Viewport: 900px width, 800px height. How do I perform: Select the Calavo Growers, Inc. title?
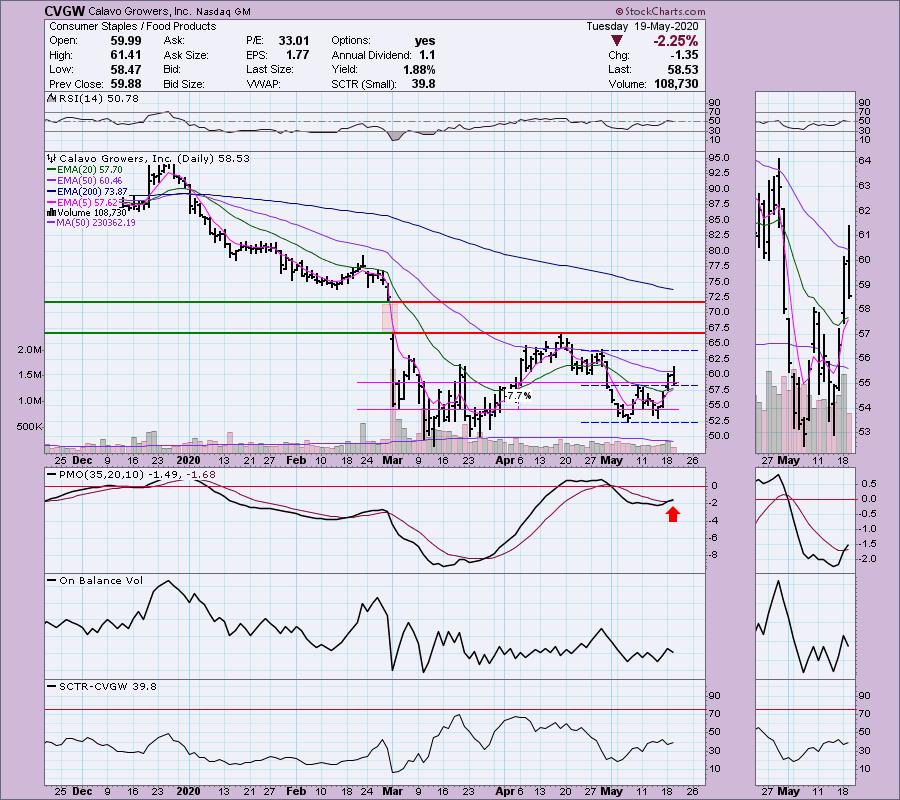click(x=140, y=11)
